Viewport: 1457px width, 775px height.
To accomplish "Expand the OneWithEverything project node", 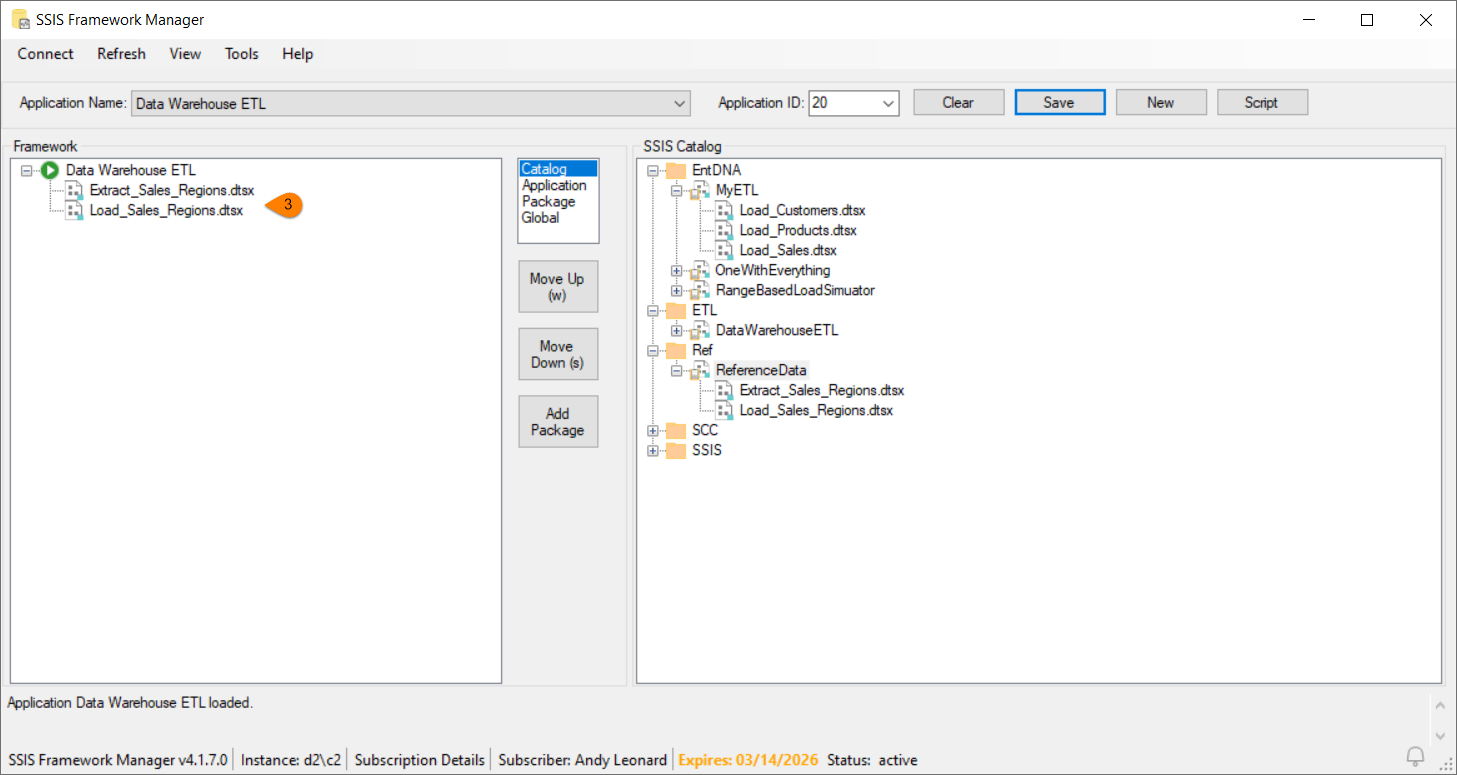I will point(677,271).
